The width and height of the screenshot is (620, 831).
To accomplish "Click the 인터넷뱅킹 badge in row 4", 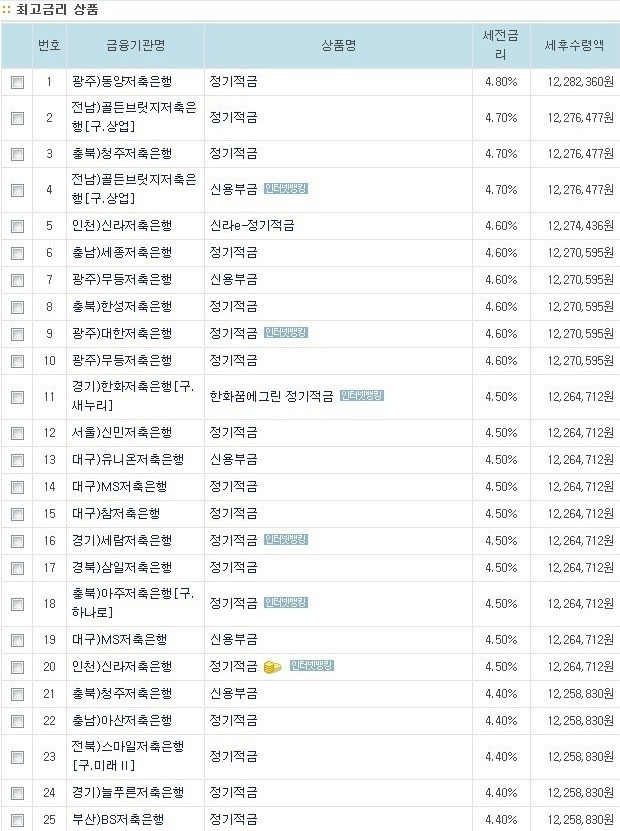I will click(286, 189).
